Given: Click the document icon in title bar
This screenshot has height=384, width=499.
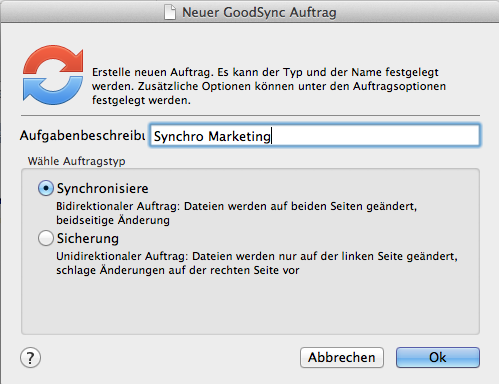Looking at the screenshot, I should tap(170, 13).
